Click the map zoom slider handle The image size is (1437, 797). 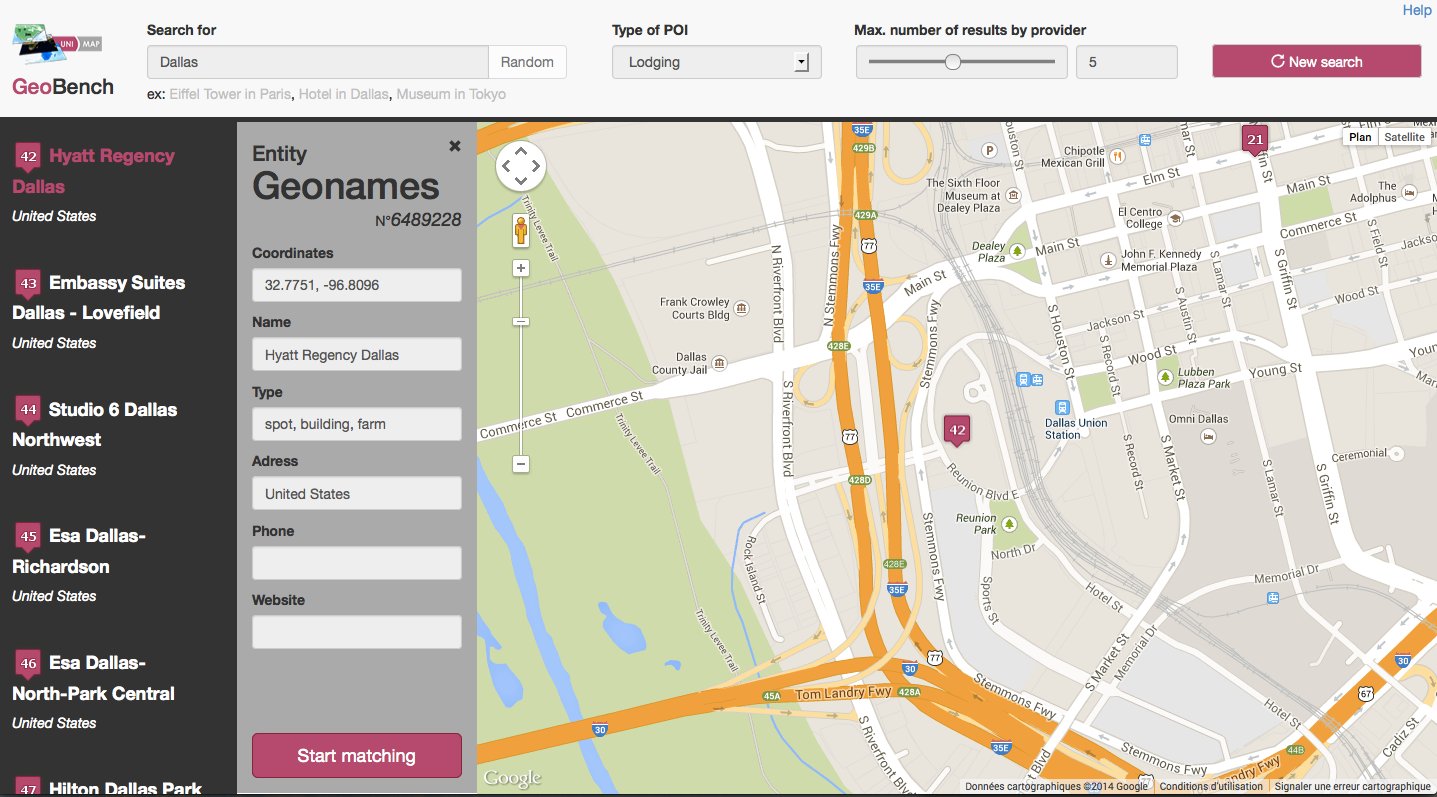[x=521, y=321]
